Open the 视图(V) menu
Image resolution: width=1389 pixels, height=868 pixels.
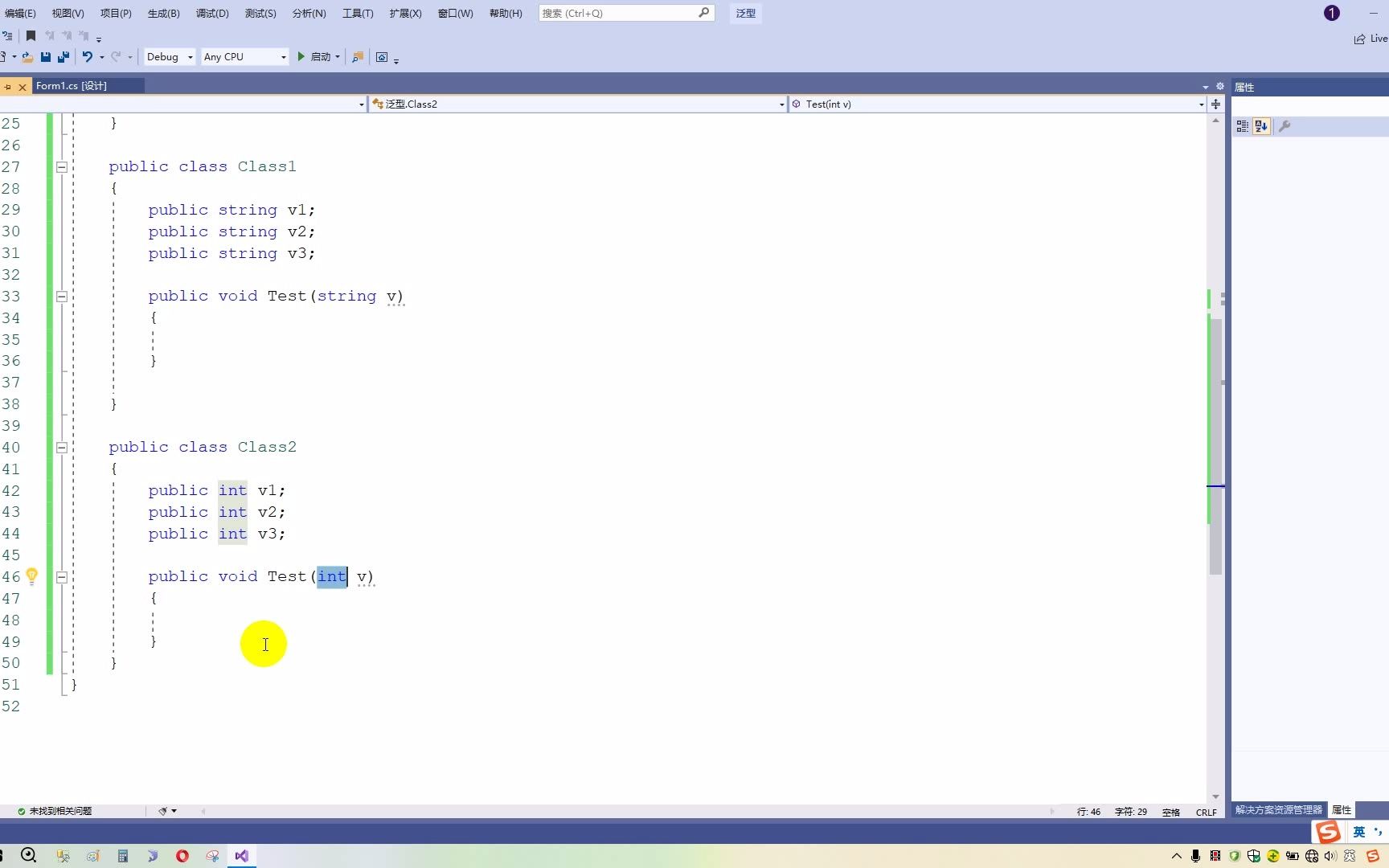(68, 13)
